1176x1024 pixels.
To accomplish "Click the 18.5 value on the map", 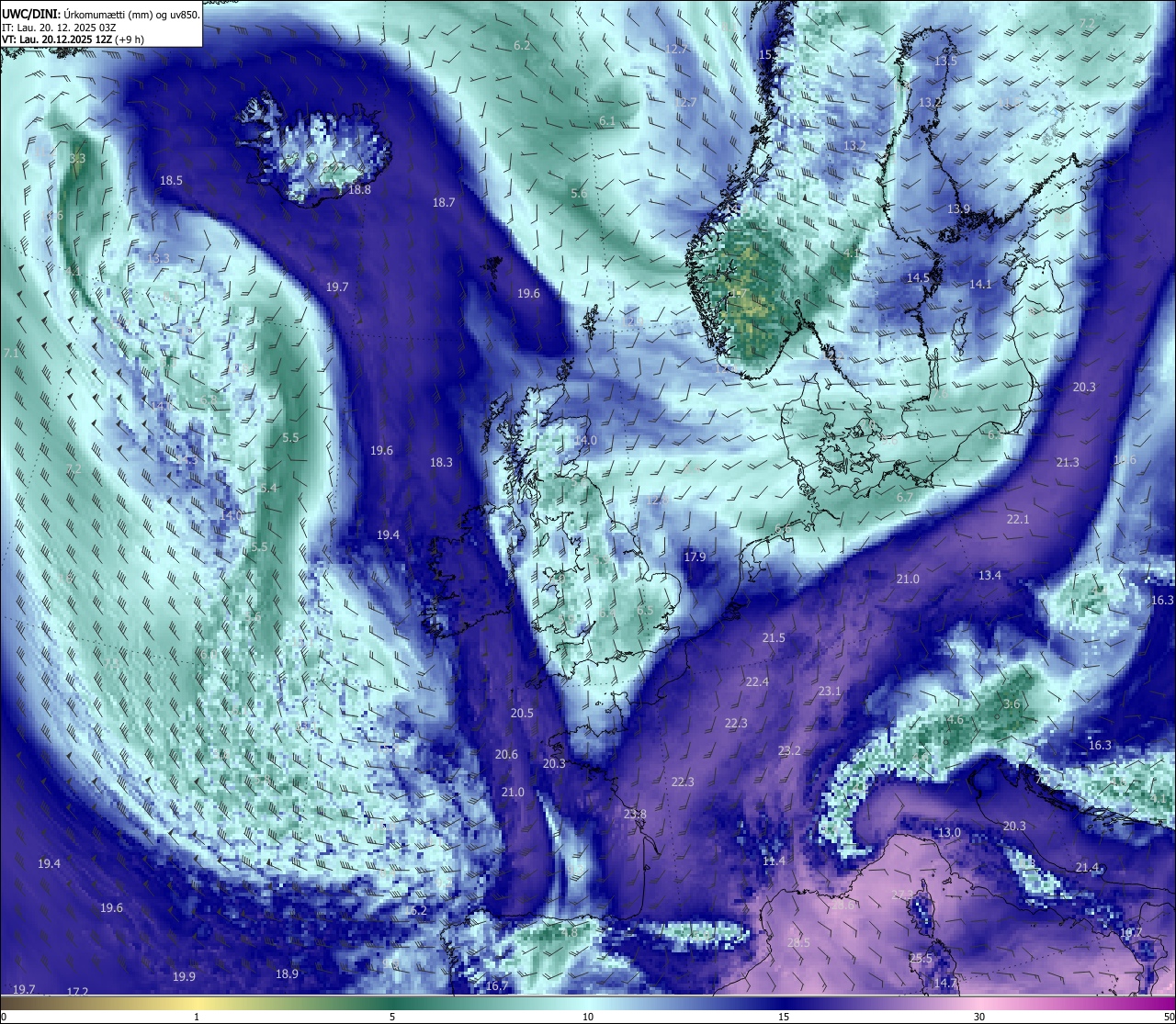I will (171, 180).
